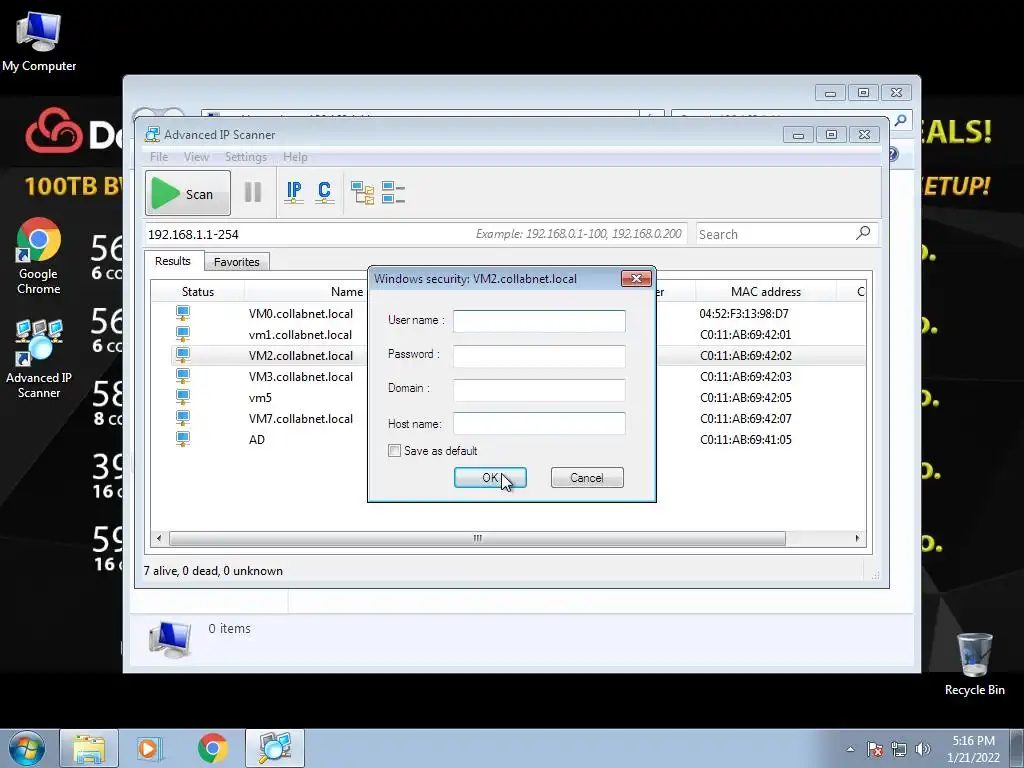Click the green Scan button
Screen dimensions: 1024x768
(x=188, y=193)
